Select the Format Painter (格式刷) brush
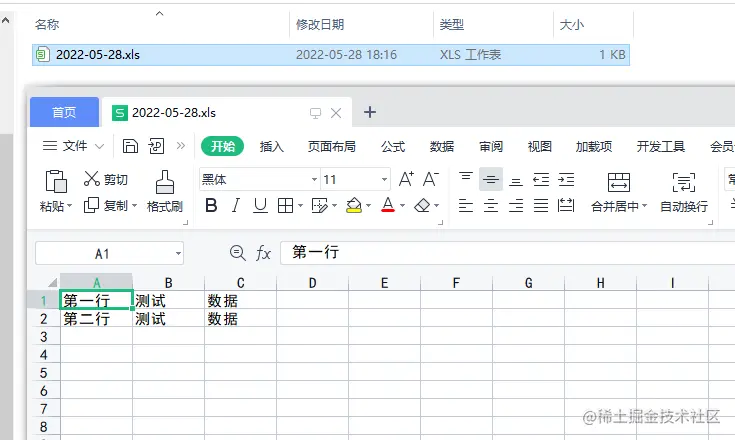 pyautogui.click(x=165, y=182)
